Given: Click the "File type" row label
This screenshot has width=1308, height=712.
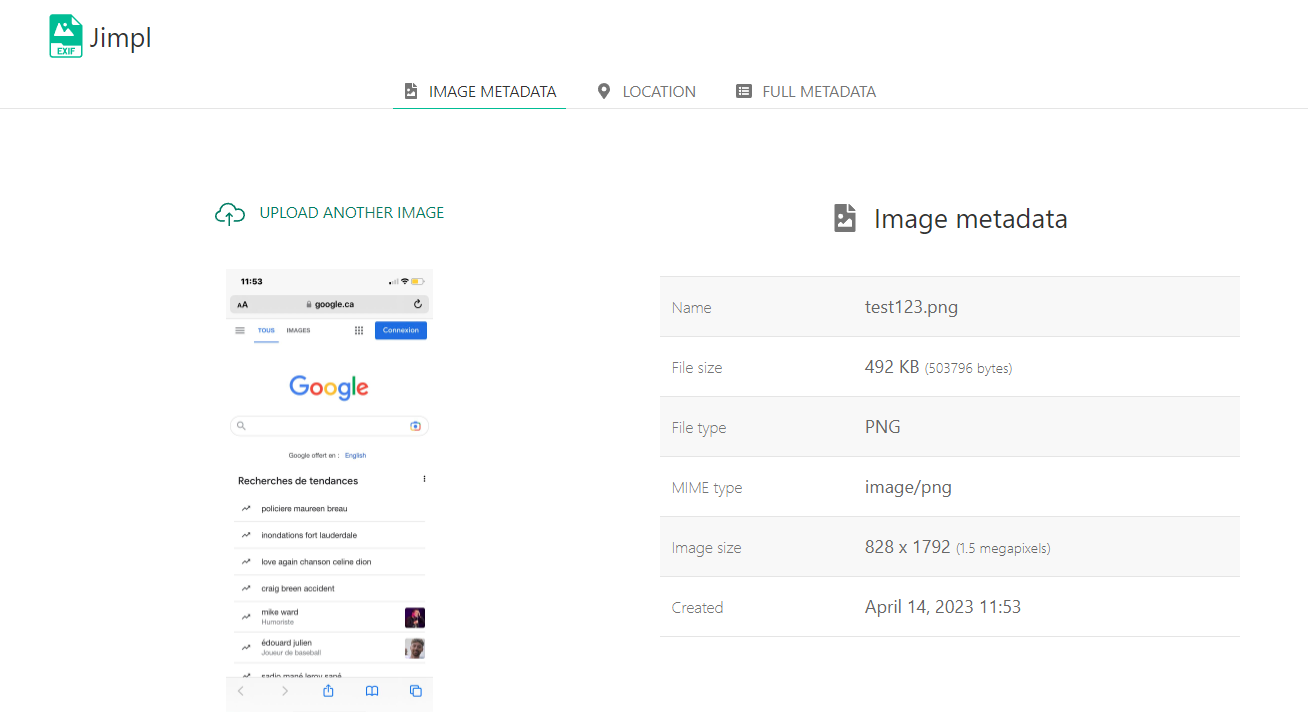Looking at the screenshot, I should [x=699, y=428].
